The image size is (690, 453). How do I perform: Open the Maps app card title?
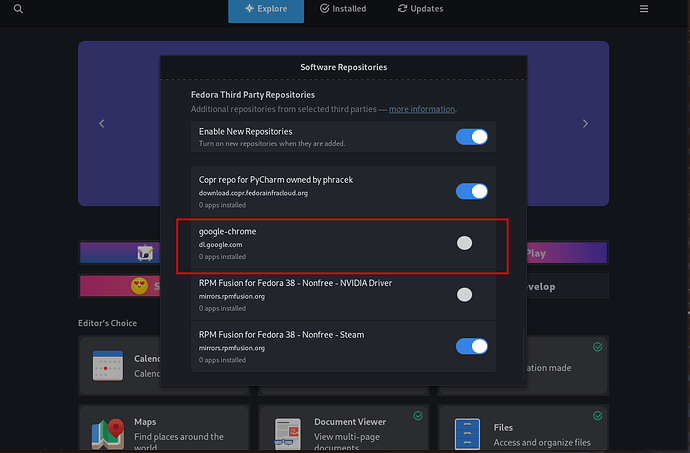pos(145,422)
